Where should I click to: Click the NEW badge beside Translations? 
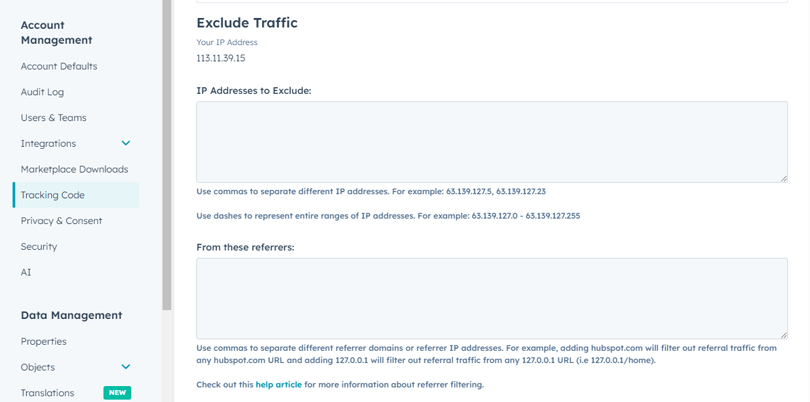[x=117, y=393]
